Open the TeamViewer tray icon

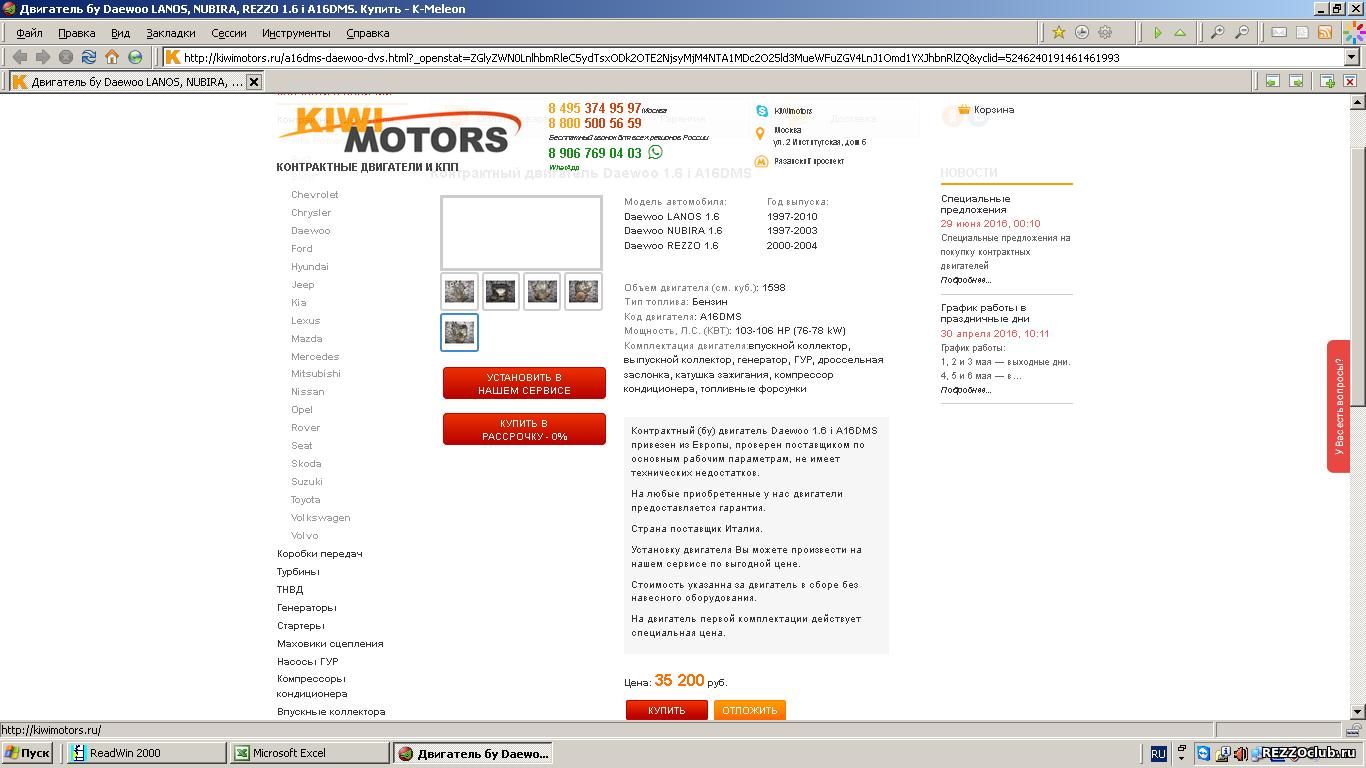click(1203, 753)
